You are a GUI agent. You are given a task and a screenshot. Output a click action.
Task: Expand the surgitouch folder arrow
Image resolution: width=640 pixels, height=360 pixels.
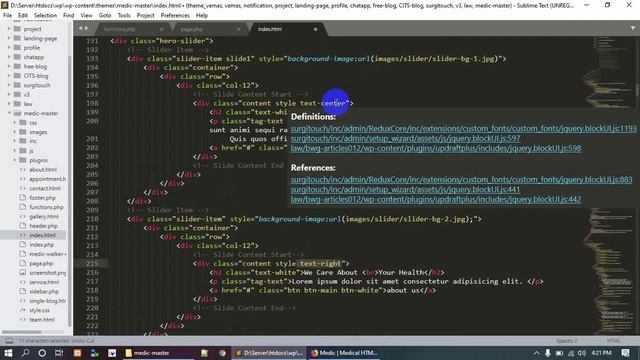[x=9, y=85]
